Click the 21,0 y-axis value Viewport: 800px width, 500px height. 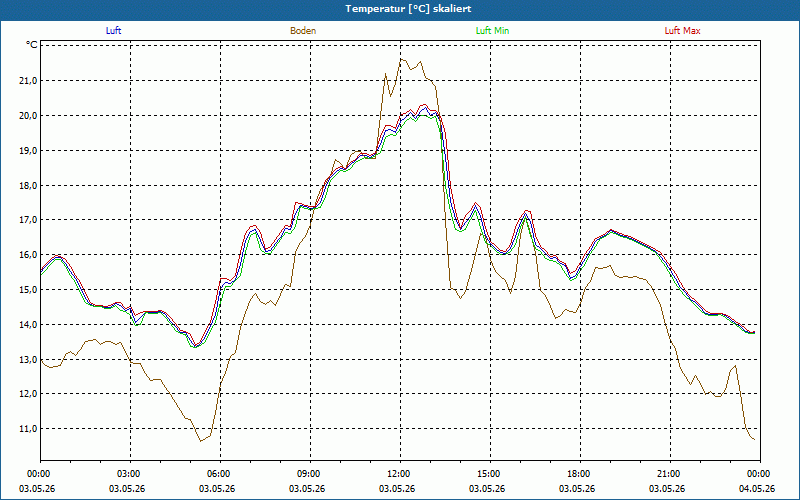coord(29,81)
